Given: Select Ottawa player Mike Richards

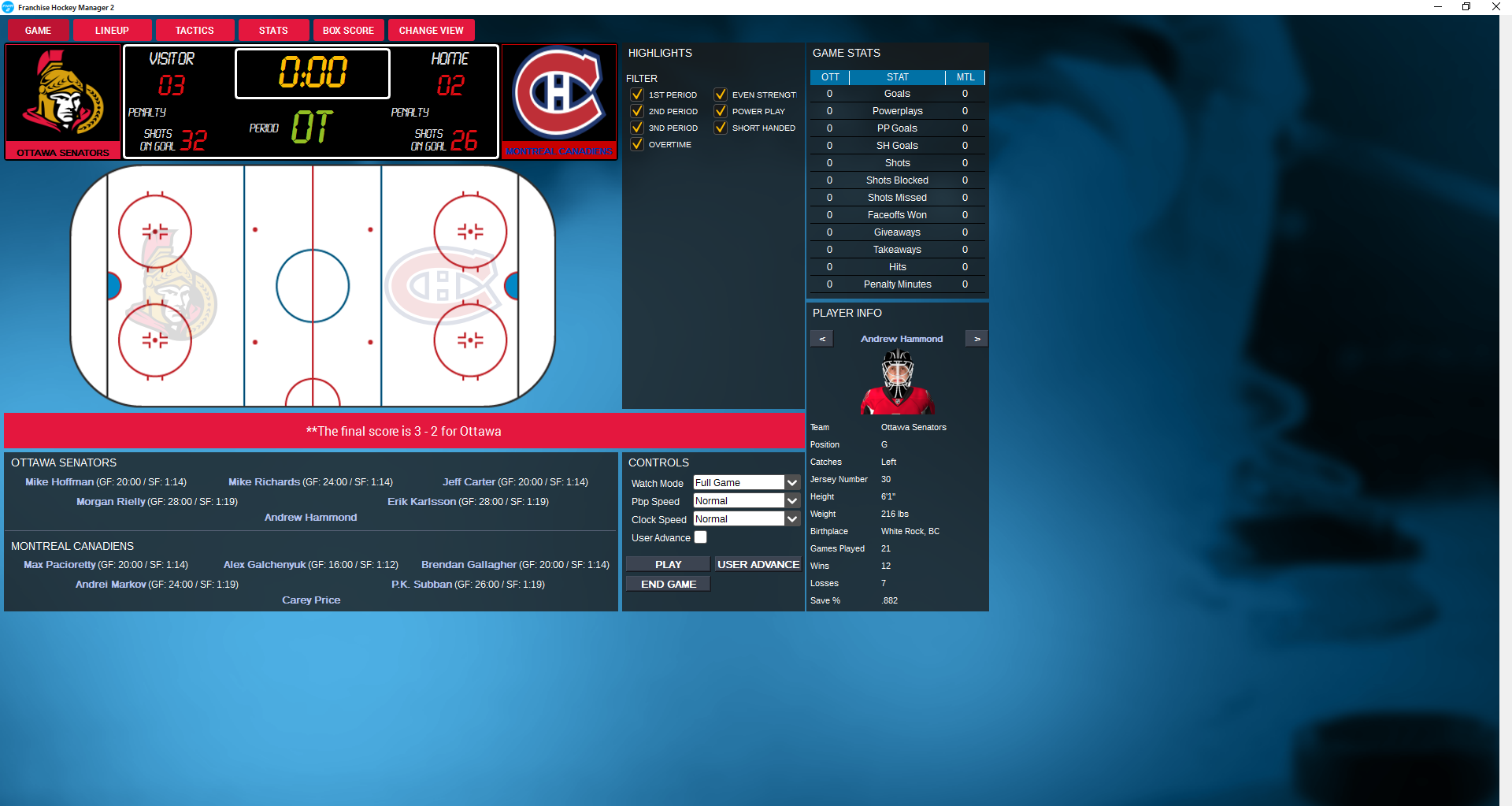Looking at the screenshot, I should coord(264,482).
